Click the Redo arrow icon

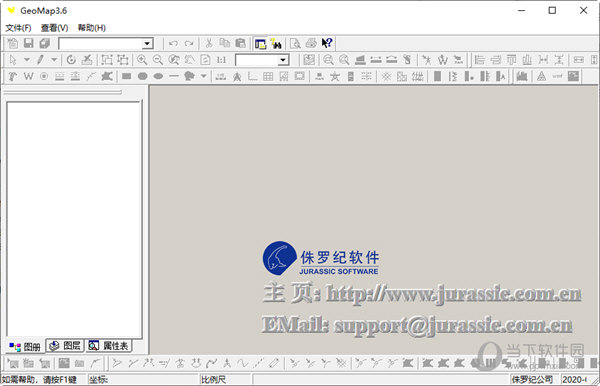pos(189,44)
